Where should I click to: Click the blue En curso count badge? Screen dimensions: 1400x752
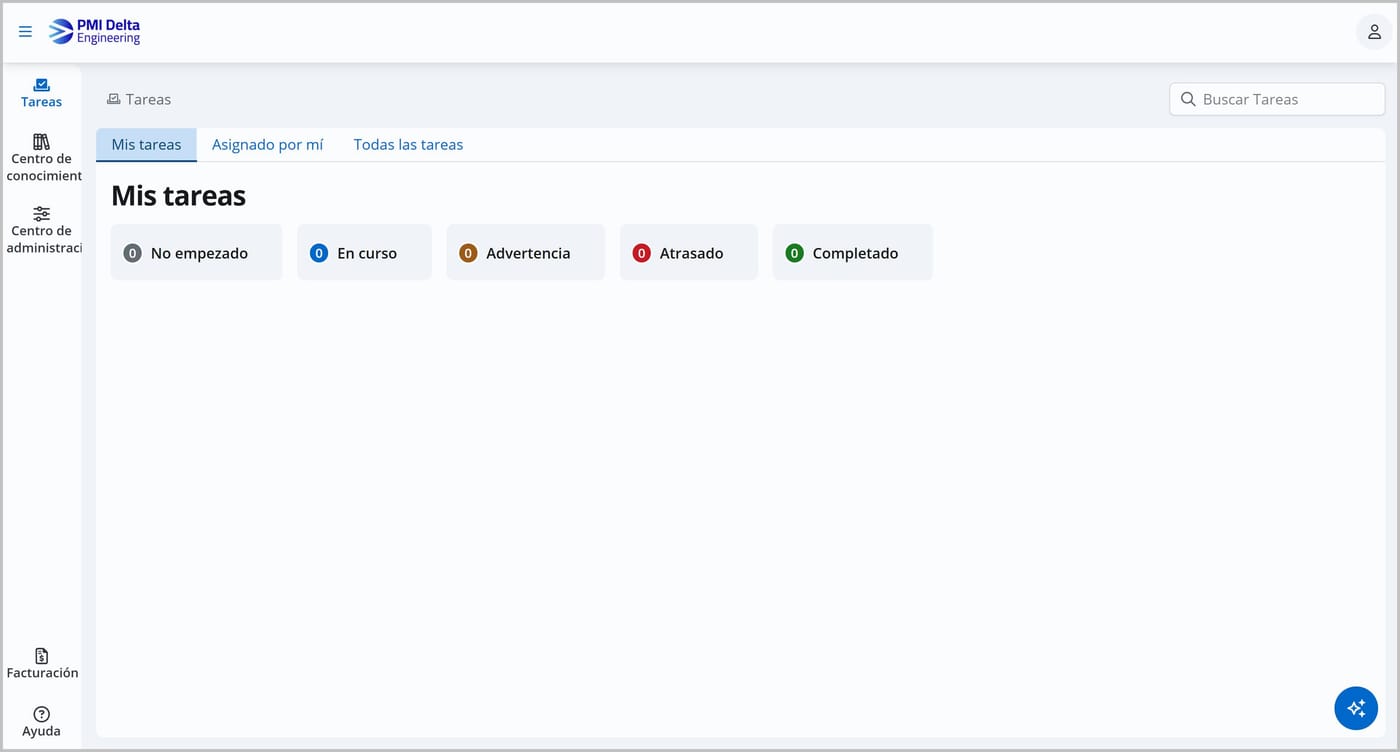coord(319,253)
